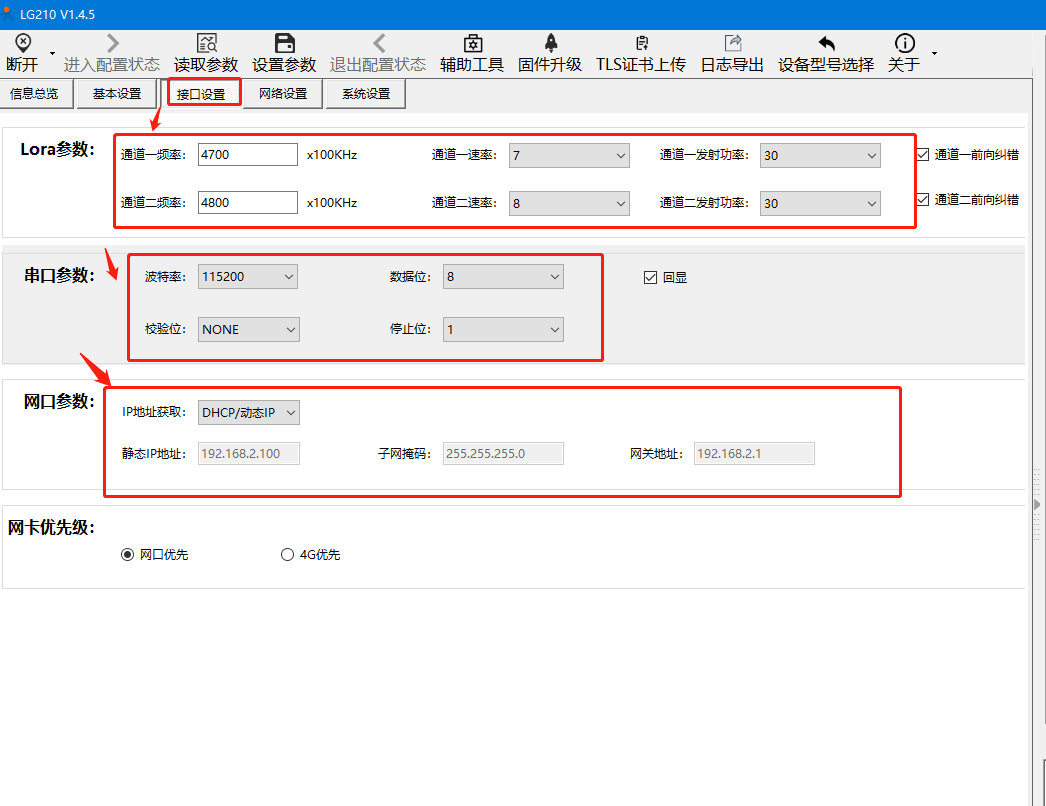
Task: Click the right side panel collapse handle
Action: click(1037, 505)
